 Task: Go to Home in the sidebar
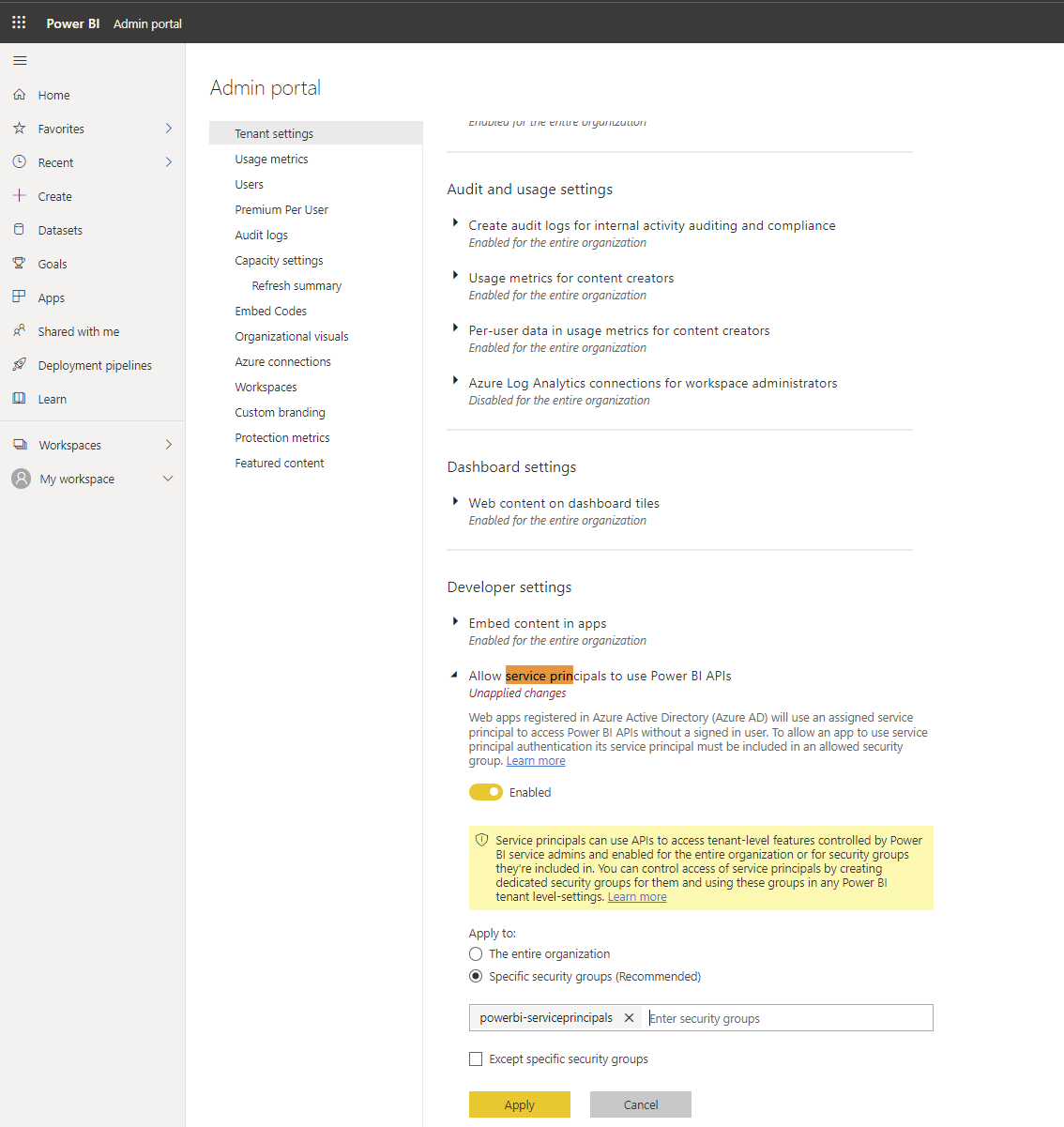[x=53, y=95]
